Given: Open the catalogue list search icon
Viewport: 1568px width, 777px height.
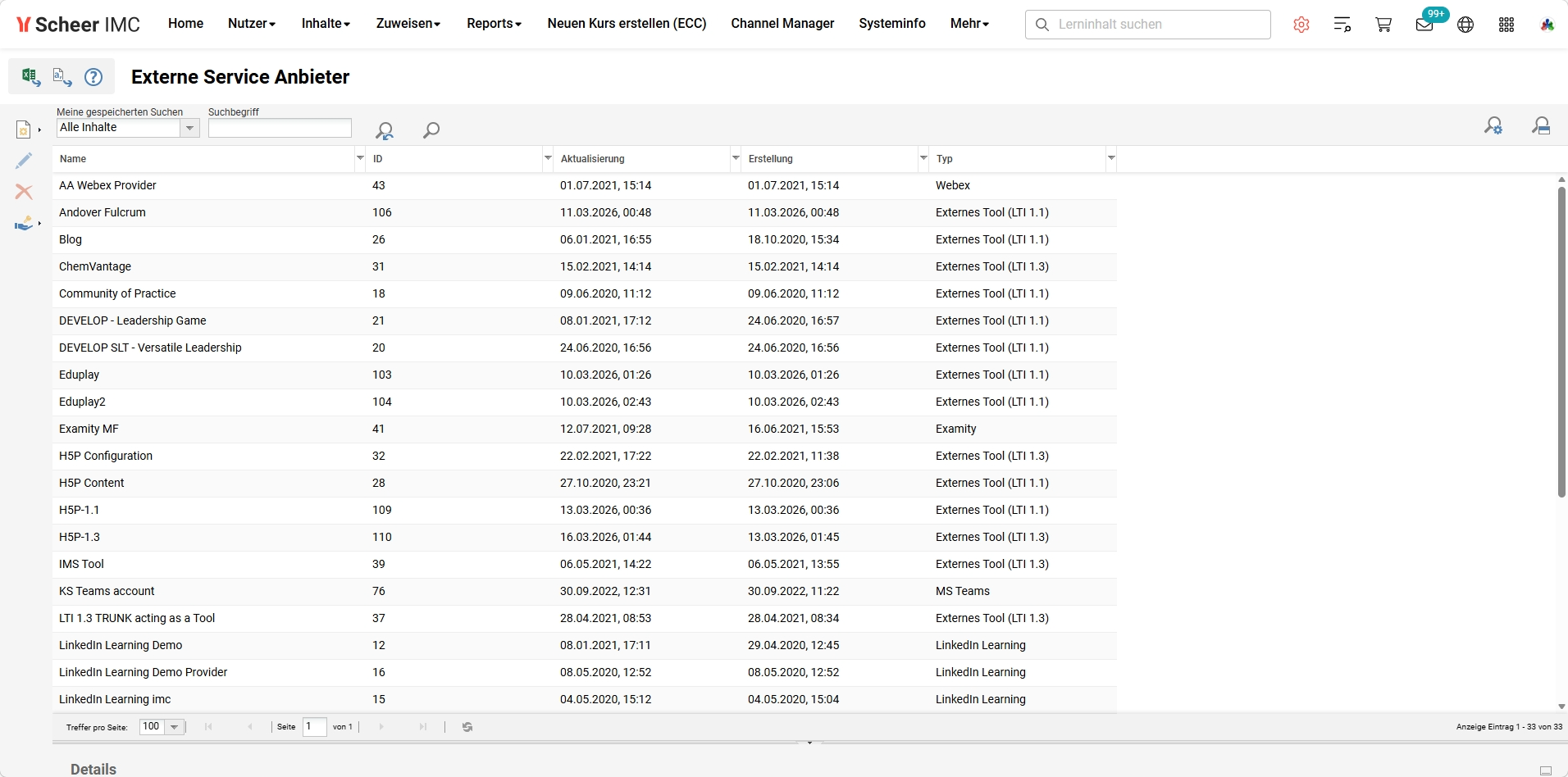Looking at the screenshot, I should (x=1342, y=25).
